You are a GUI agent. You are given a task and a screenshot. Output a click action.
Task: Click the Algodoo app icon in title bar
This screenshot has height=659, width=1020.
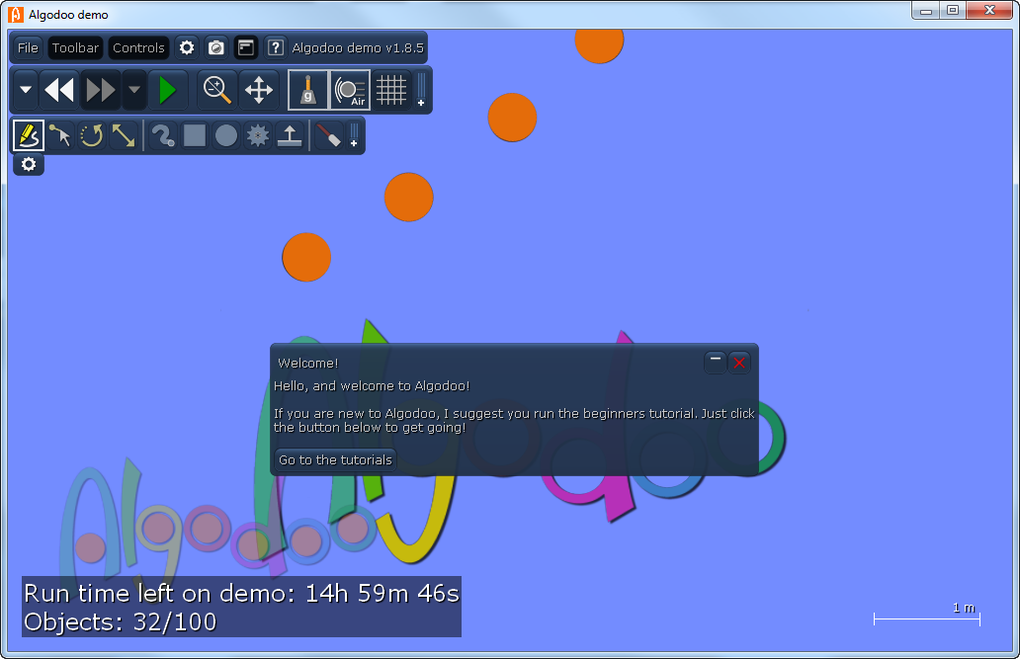(x=16, y=14)
